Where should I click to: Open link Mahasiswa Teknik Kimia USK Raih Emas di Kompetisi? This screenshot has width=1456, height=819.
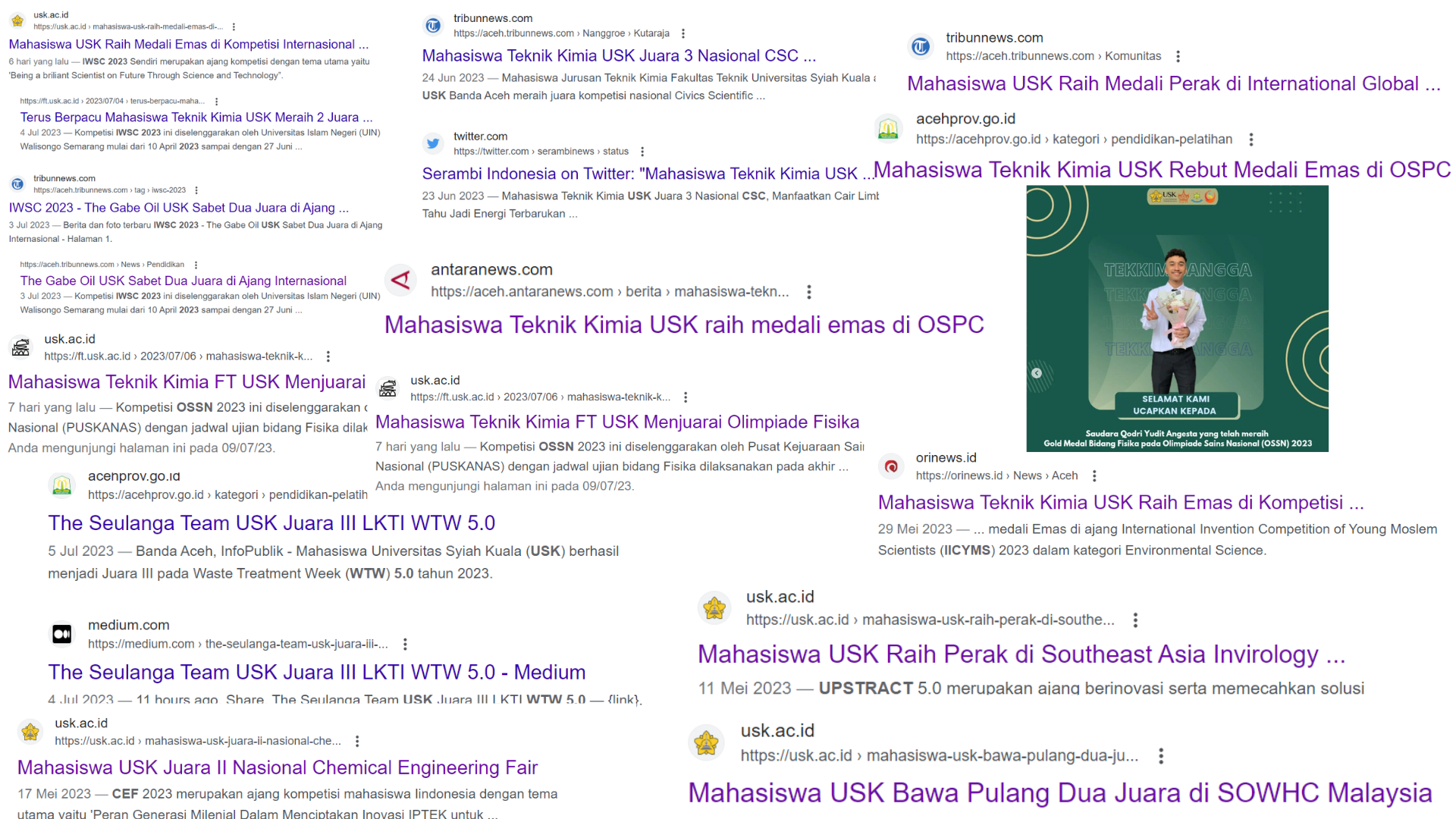coord(1121,503)
